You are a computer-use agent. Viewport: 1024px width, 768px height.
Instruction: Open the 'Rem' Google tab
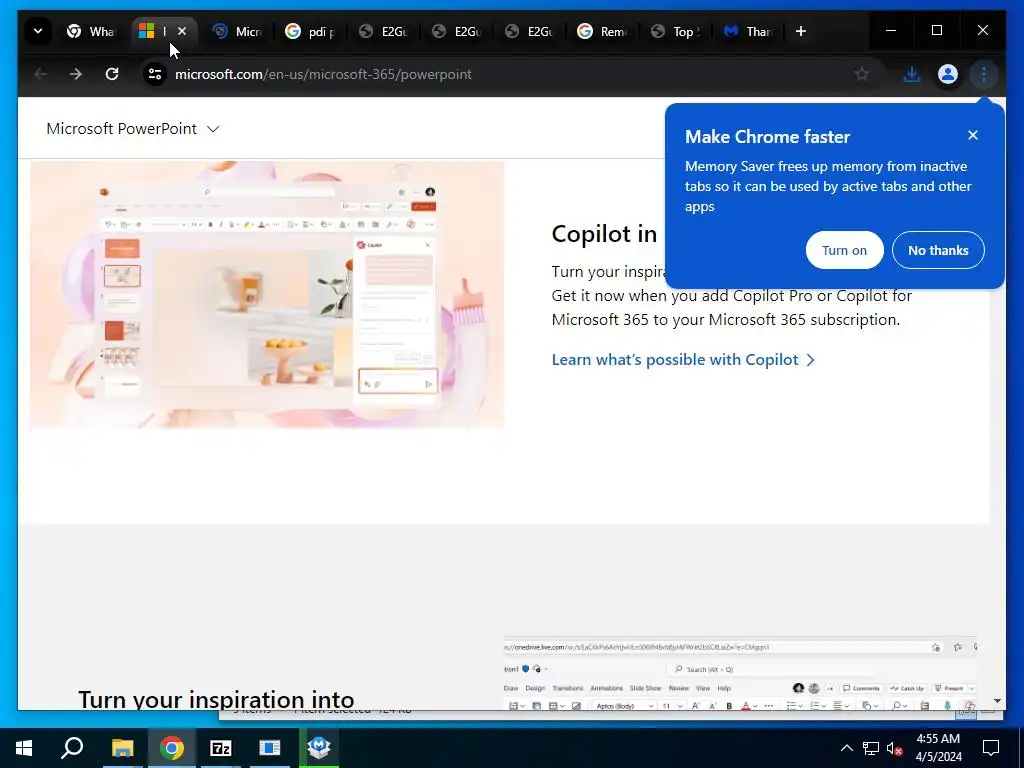point(603,31)
